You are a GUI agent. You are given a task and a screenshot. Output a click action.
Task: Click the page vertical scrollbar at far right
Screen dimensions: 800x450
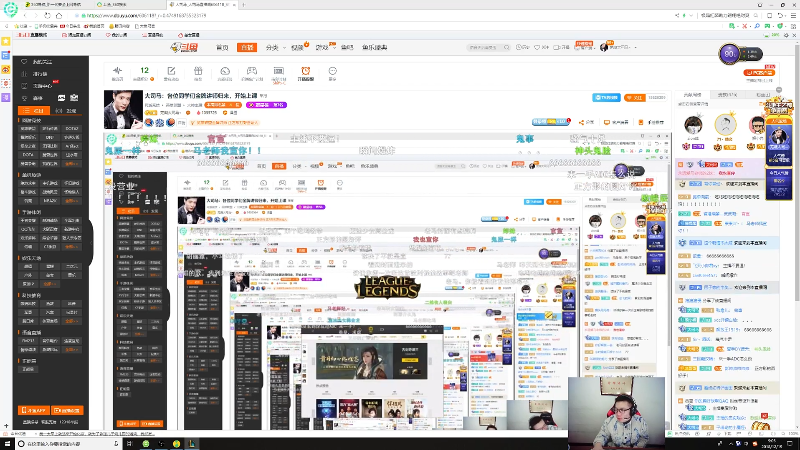797,173
